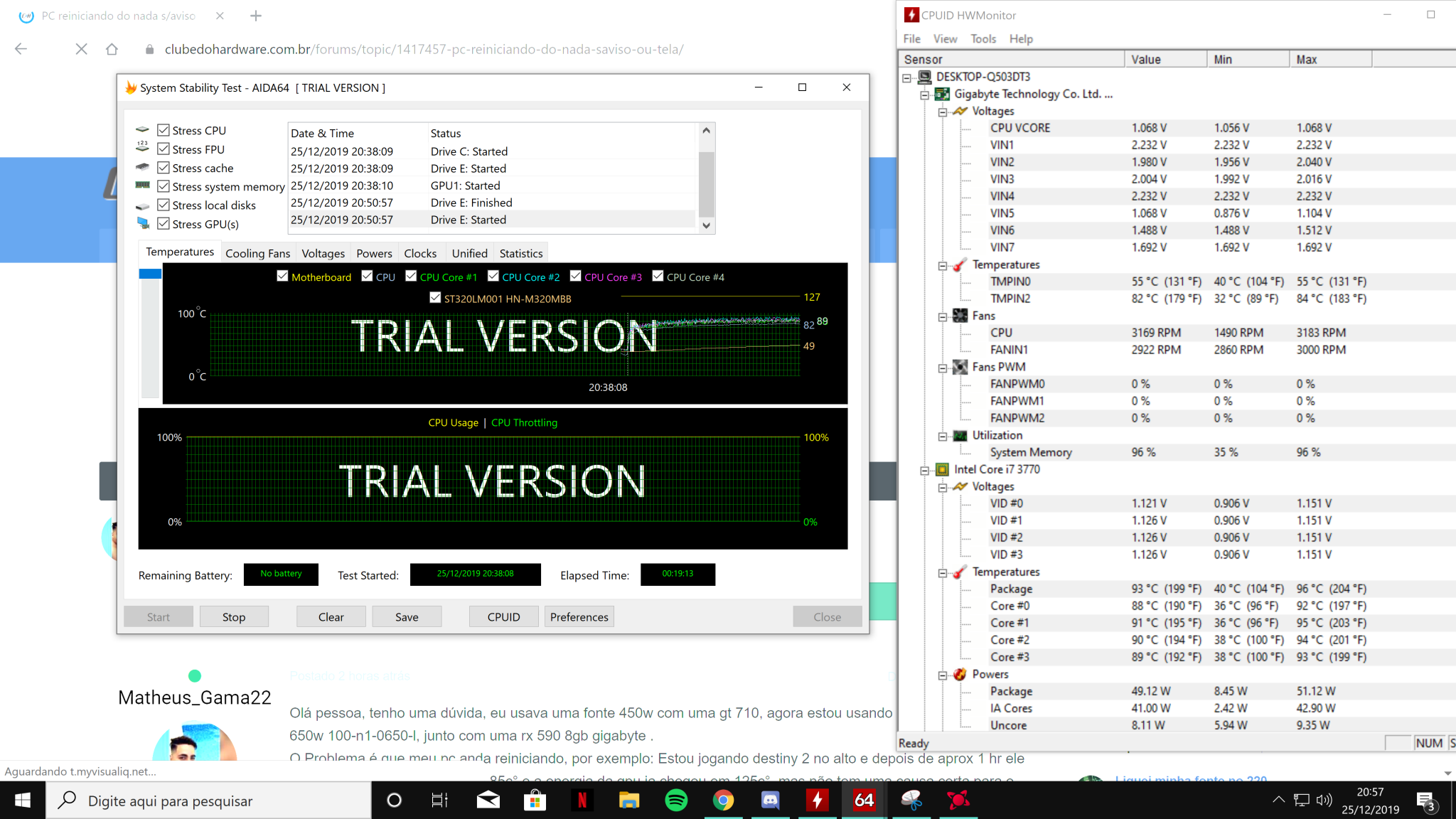1456x819 pixels.
Task: Collapse the Utilization section
Action: point(943,436)
